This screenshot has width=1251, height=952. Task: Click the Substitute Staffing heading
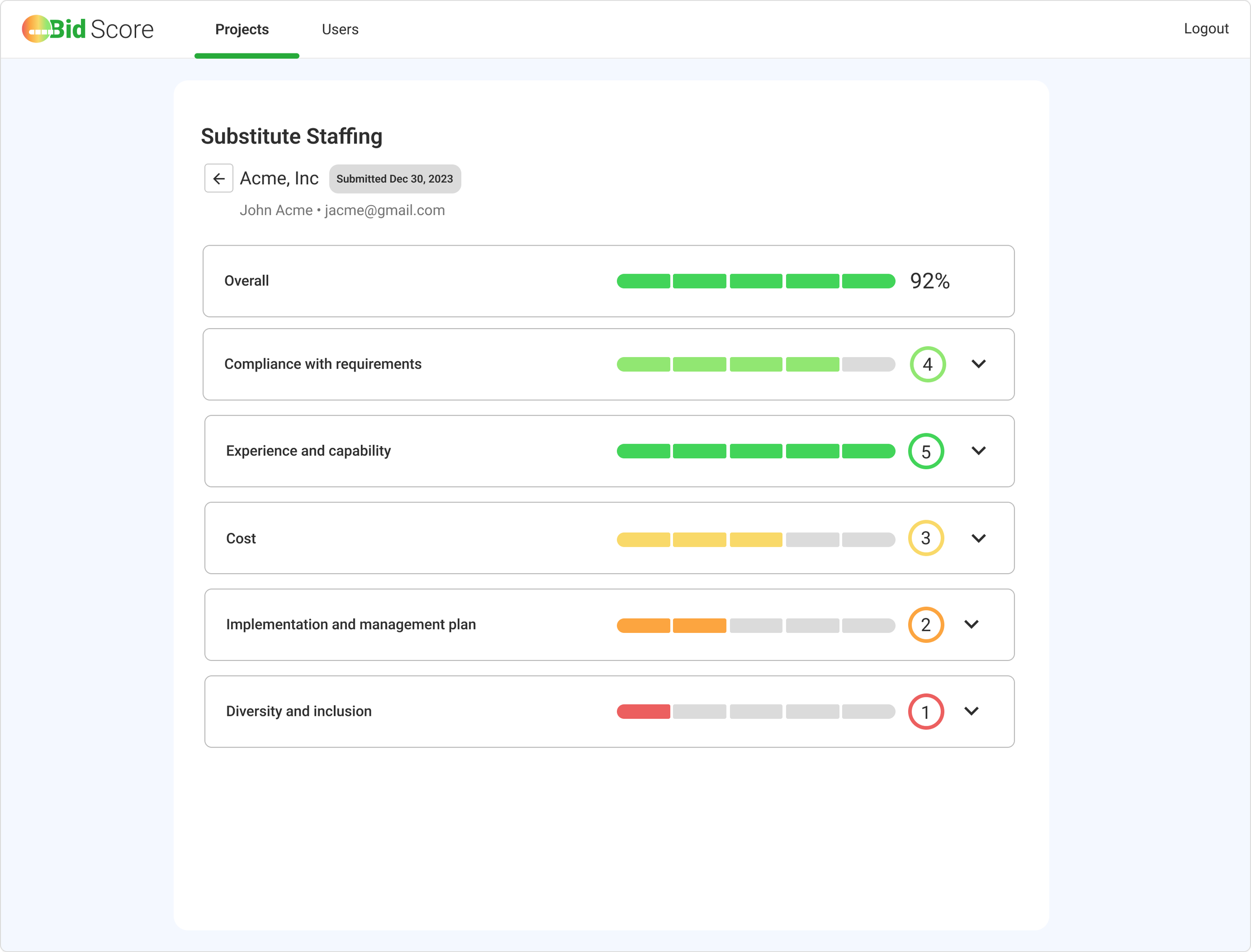[292, 137]
